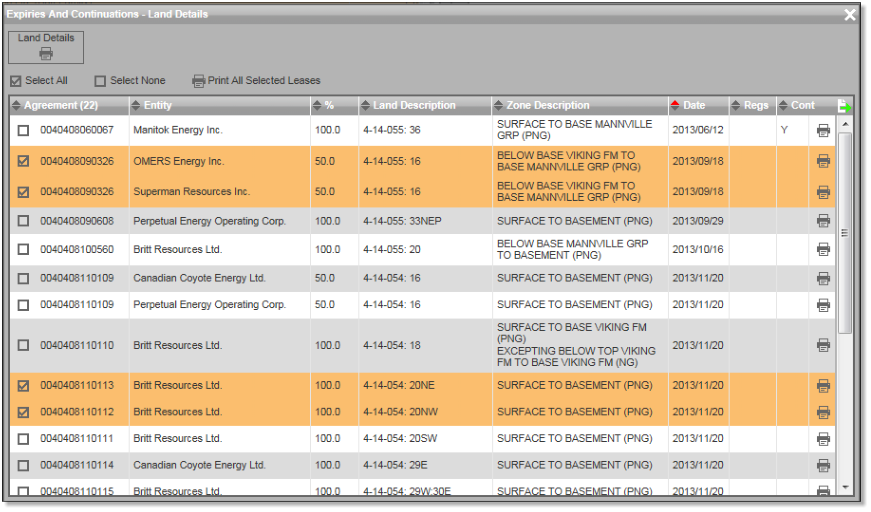Sort by Land Description column
This screenshot has width=871, height=512.
pos(425,106)
